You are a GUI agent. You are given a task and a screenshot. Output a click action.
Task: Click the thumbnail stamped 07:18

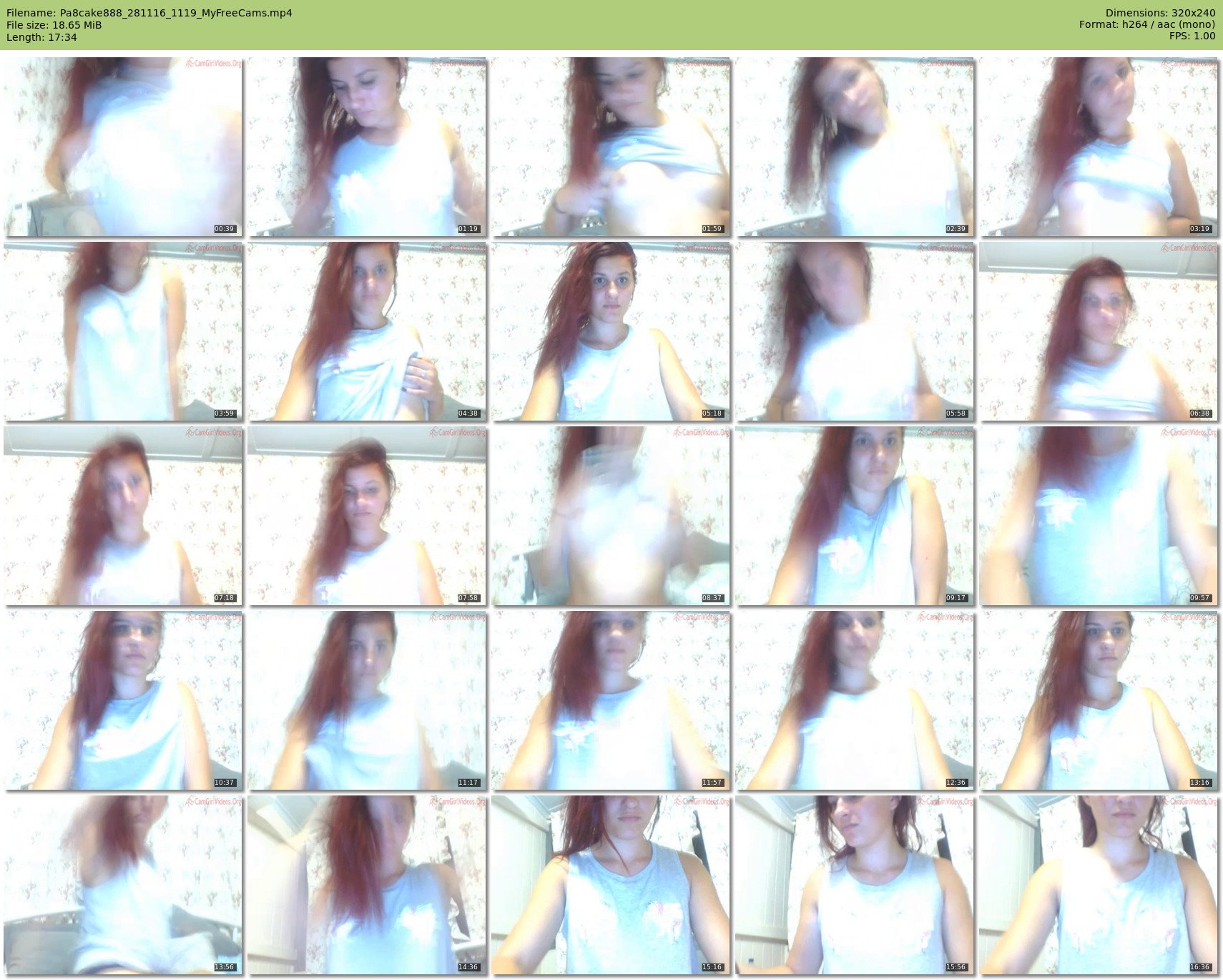pyautogui.click(x=123, y=516)
